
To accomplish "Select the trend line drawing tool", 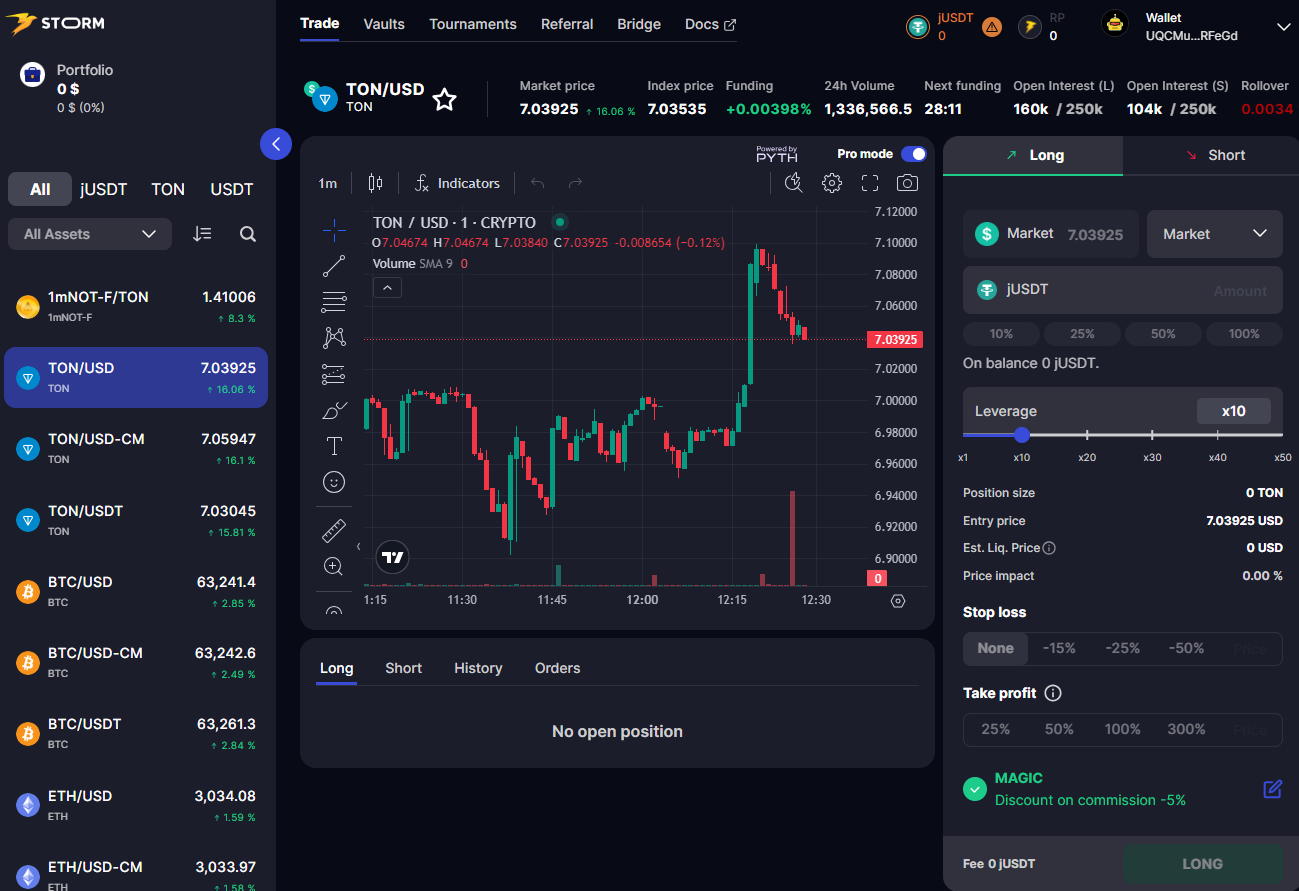I will point(334,266).
